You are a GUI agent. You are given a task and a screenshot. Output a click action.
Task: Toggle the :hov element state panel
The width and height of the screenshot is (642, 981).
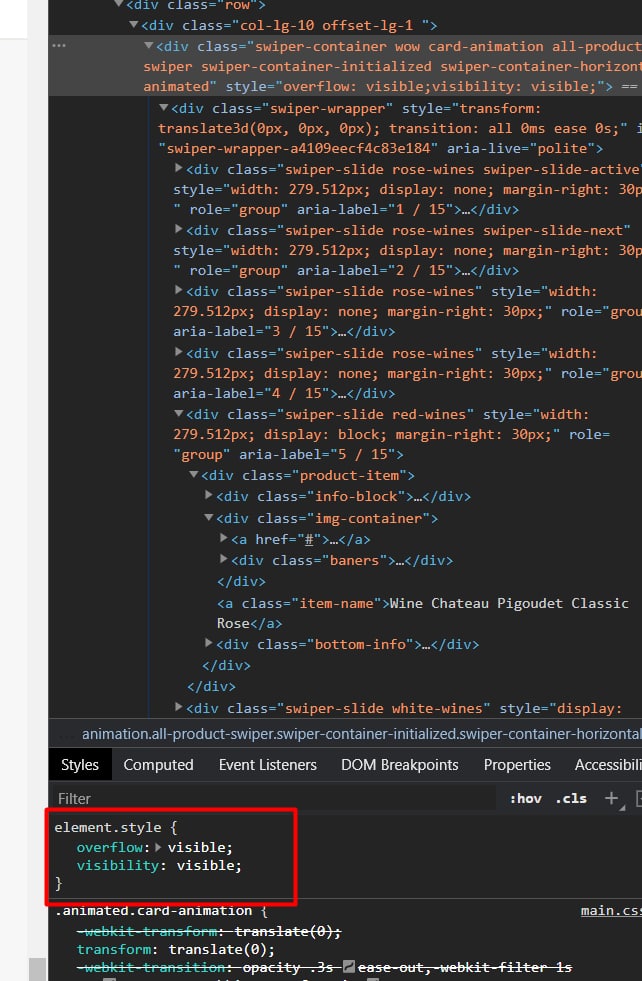pyautogui.click(x=526, y=798)
